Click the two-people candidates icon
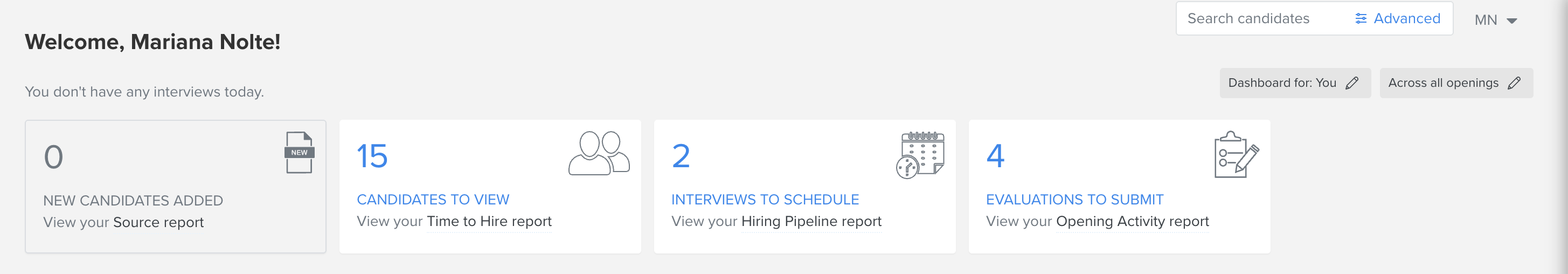 pos(599,153)
